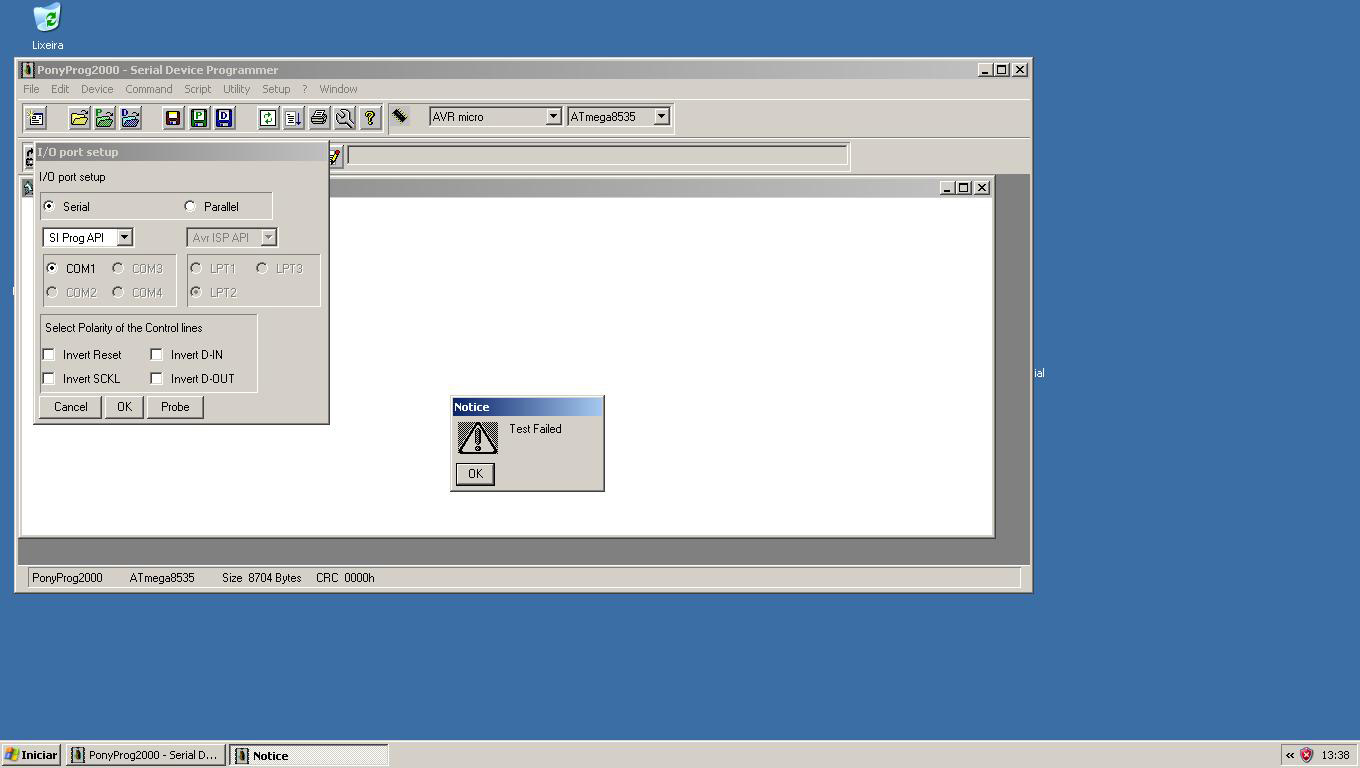The image size is (1360, 768).
Task: Save program file with green P floppy
Action: pos(198,118)
